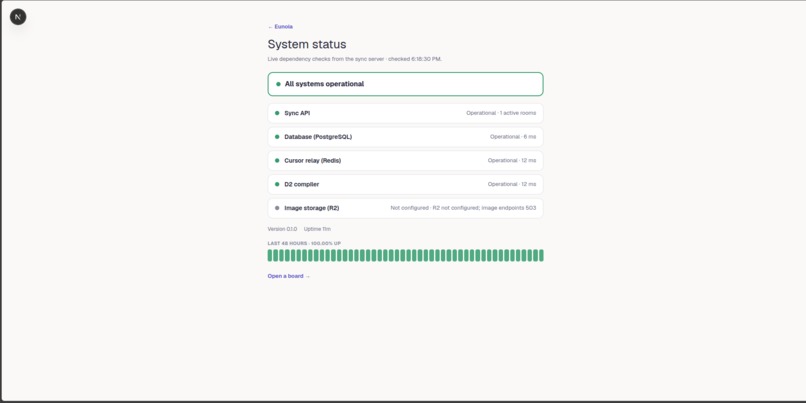The width and height of the screenshot is (806, 403).
Task: Open the Next.js dev tools badge
Action: tap(18, 17)
